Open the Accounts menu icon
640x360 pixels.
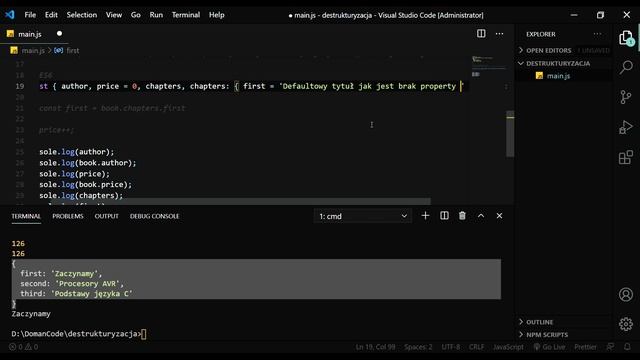pos(626,294)
